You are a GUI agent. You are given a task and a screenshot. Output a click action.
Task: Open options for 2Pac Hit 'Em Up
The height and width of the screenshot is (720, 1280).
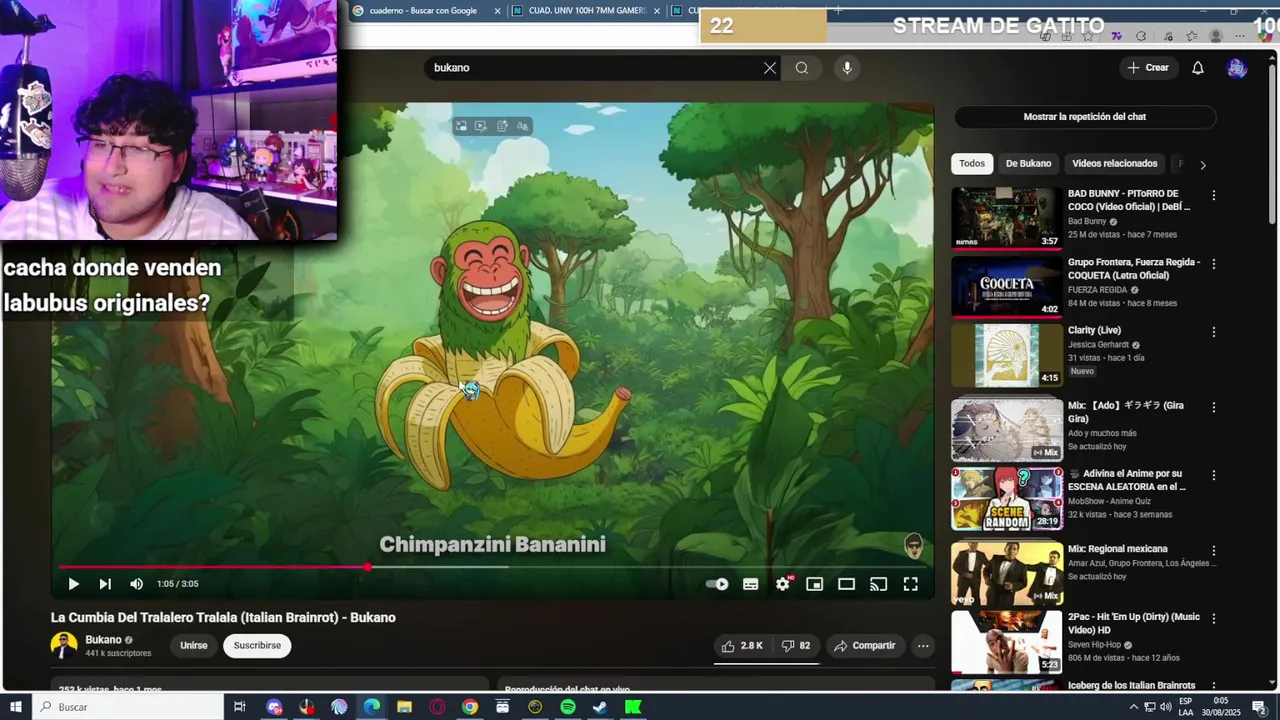point(1214,619)
